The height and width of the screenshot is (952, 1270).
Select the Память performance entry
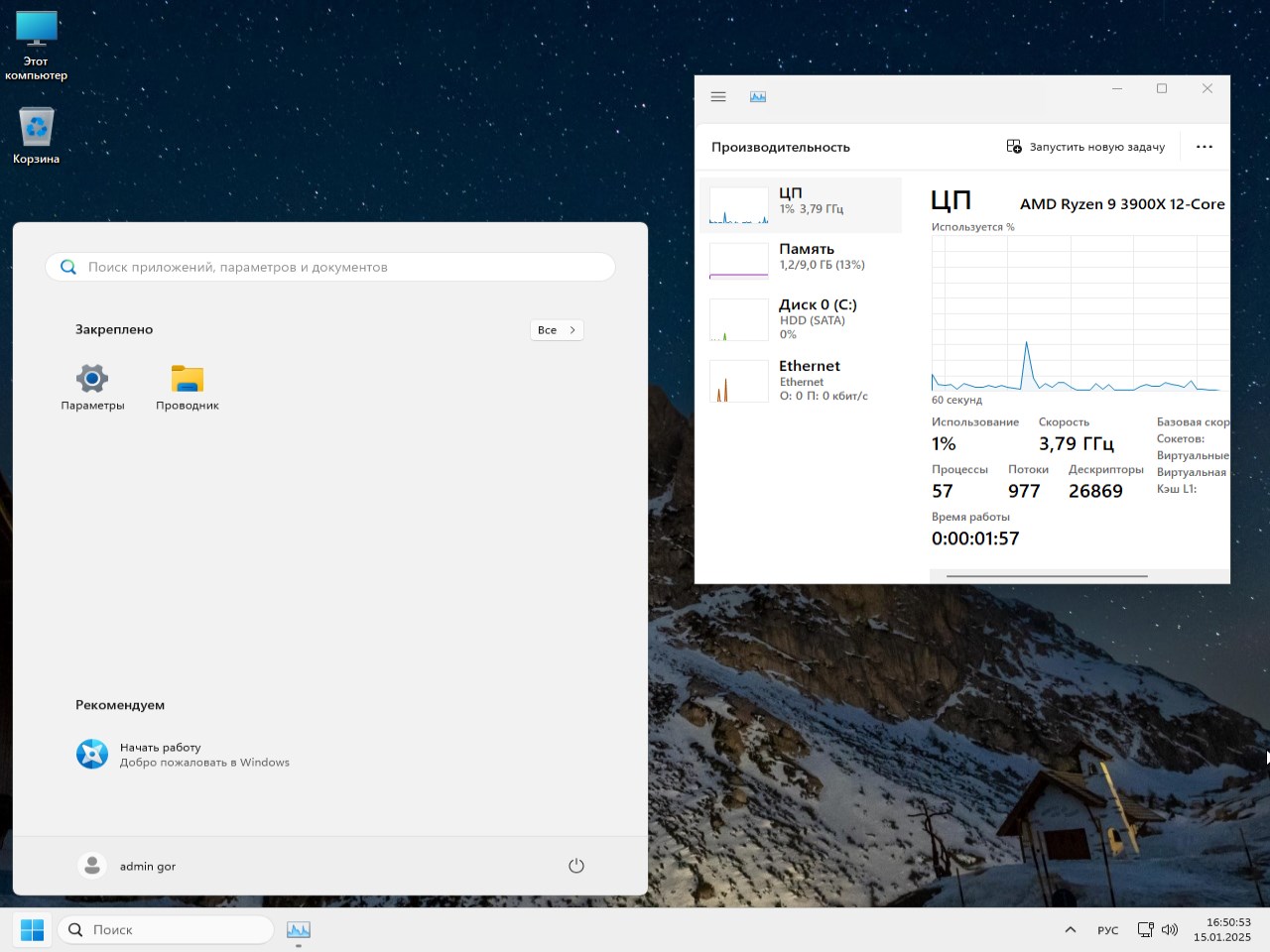[x=801, y=261]
